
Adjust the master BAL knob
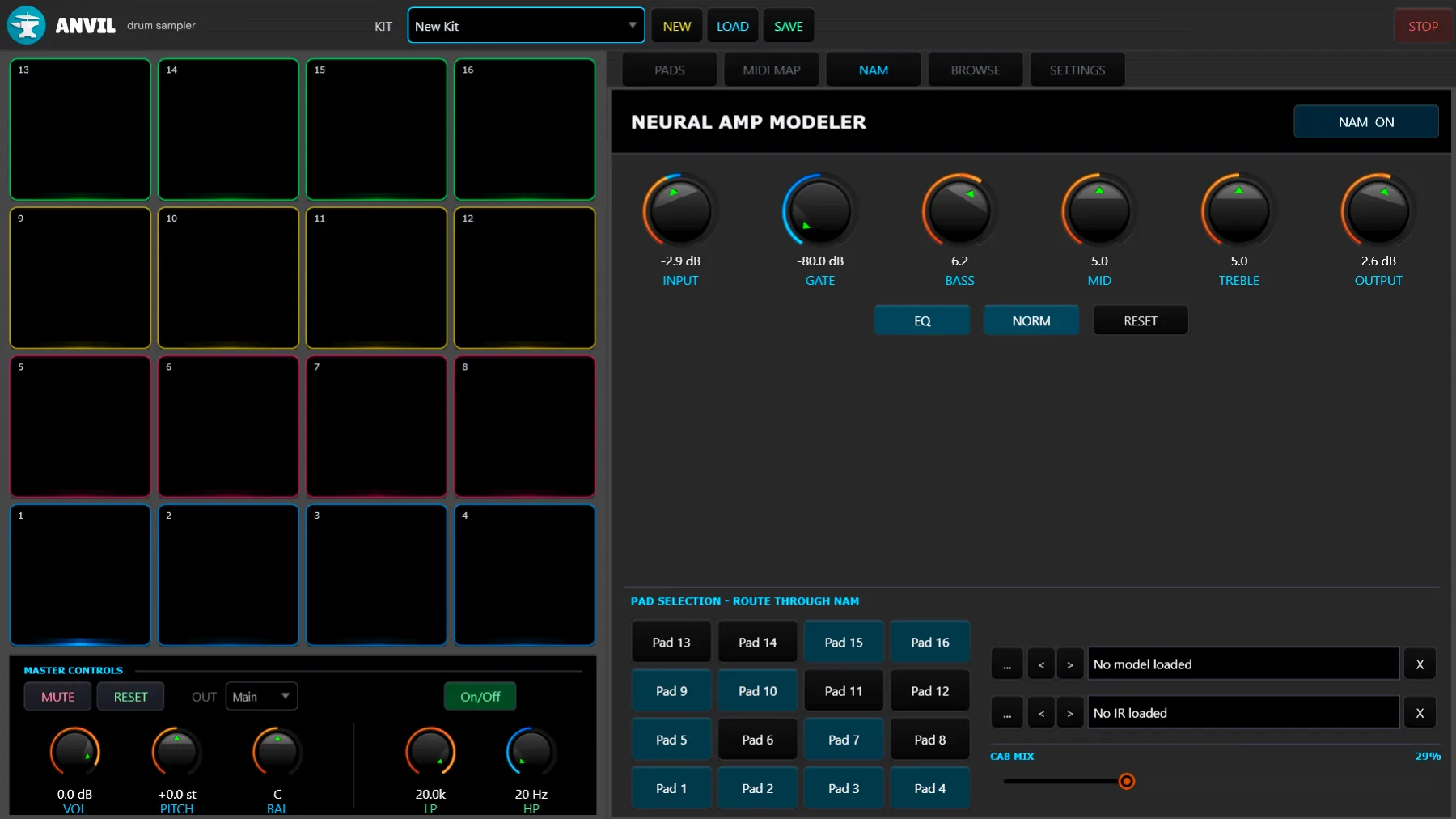click(277, 752)
